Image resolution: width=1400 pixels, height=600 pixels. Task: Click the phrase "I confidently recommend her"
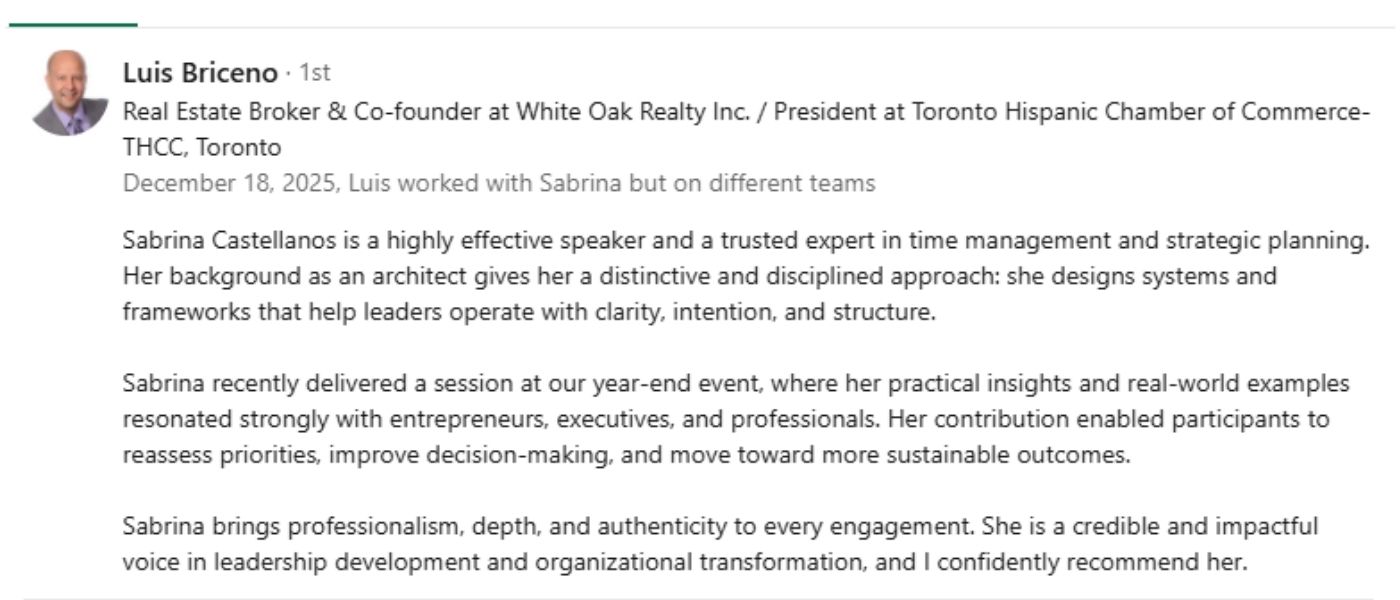click(1084, 562)
